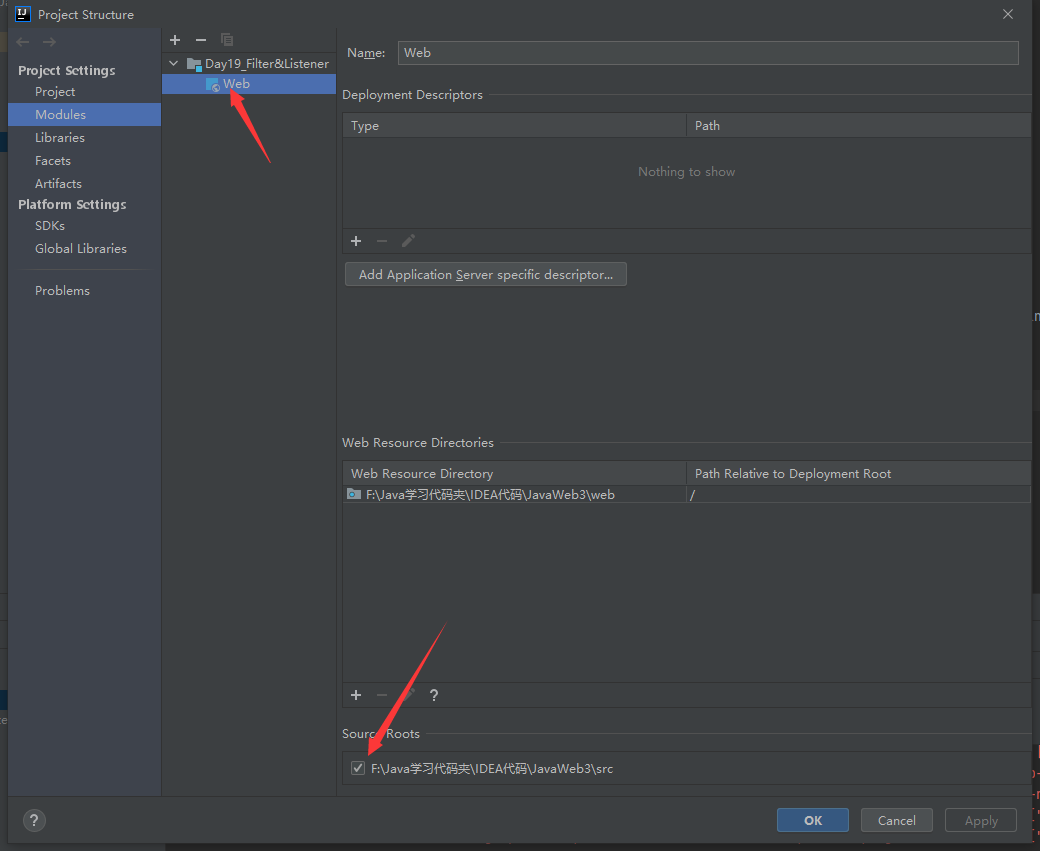This screenshot has width=1040, height=851.
Task: Click the web resource directory folder icon
Action: [354, 494]
